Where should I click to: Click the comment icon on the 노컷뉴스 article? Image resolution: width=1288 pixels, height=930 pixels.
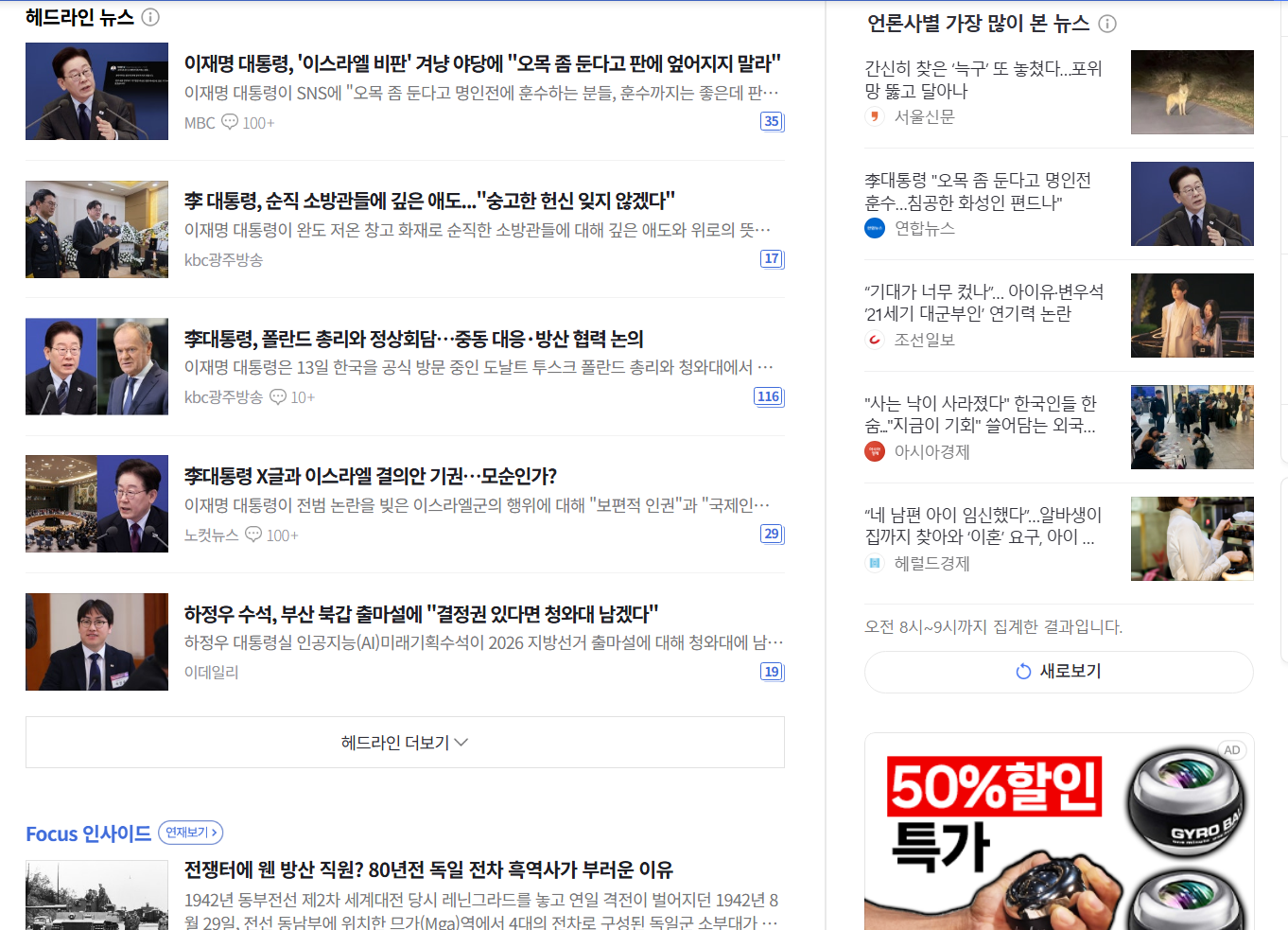pyautogui.click(x=253, y=535)
